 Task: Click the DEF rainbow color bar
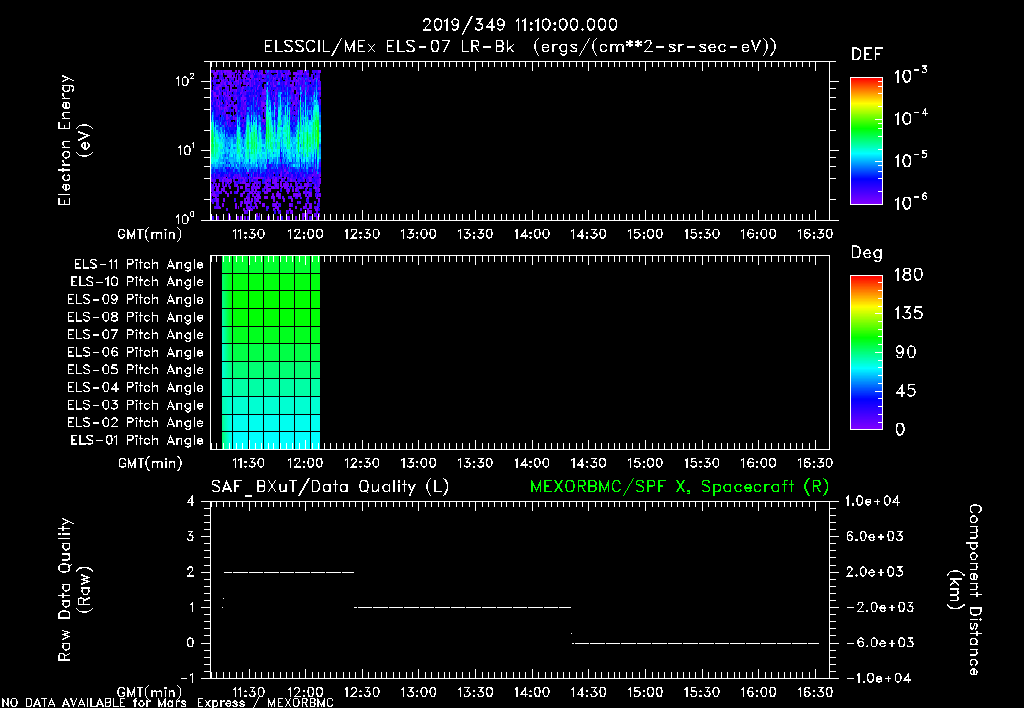pyautogui.click(x=866, y=141)
